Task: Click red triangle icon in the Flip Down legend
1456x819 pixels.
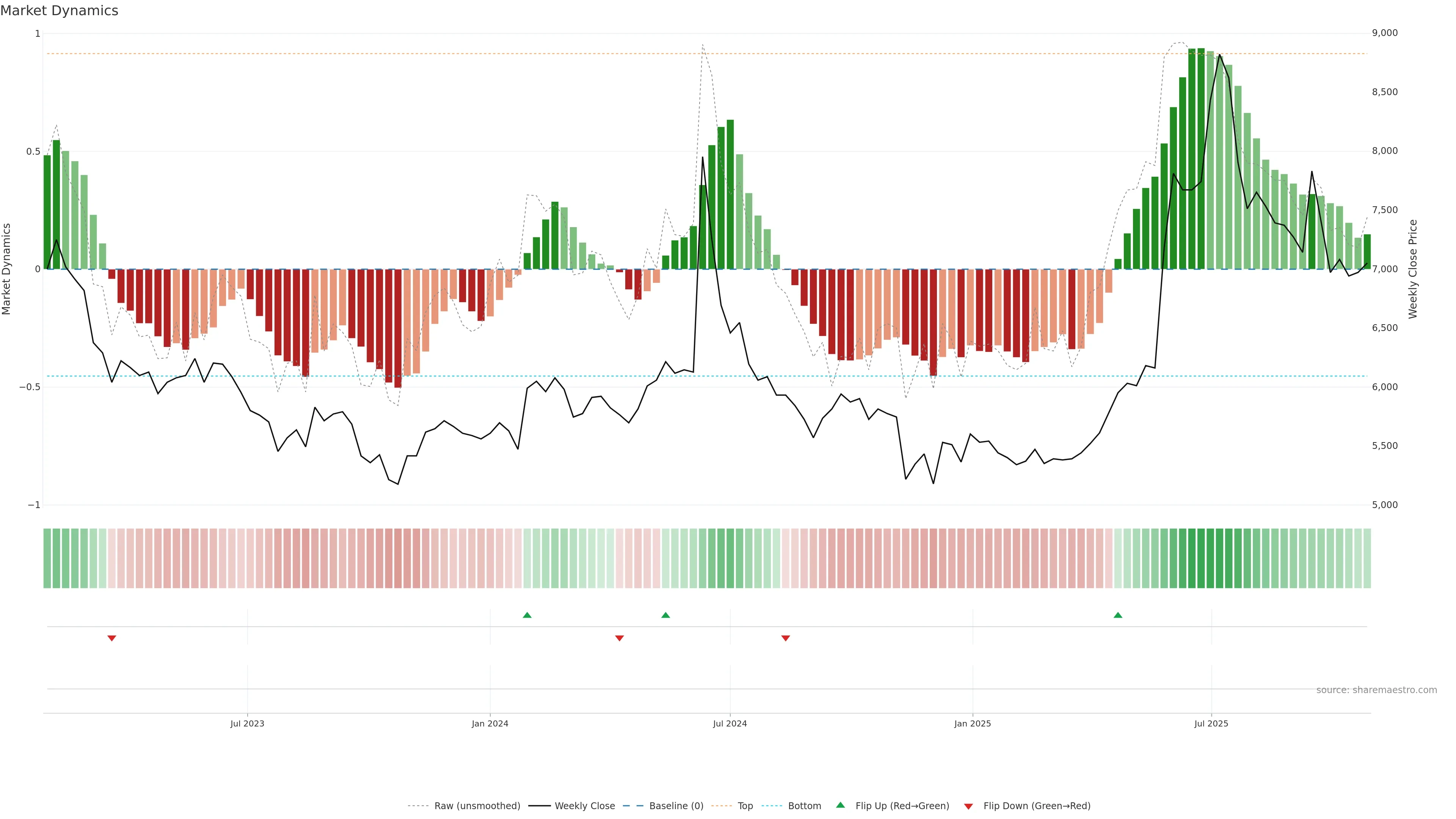Action: coord(968,806)
